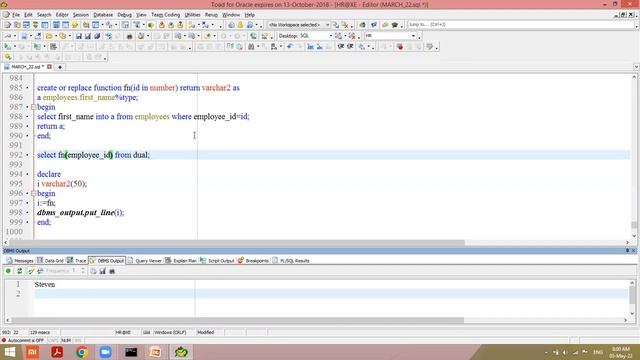This screenshot has height=360, width=640.
Task: Click the editor vertical scrollbar thumb
Action: click(x=634, y=225)
